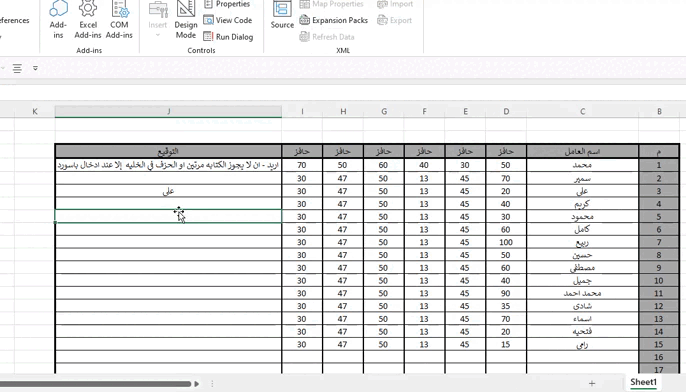Select column B header

(x=659, y=112)
